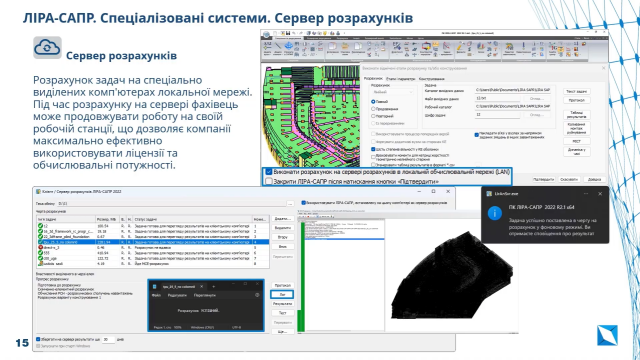
Task: Click the save disk icon in quick access toolbar
Action: tap(288, 33)
